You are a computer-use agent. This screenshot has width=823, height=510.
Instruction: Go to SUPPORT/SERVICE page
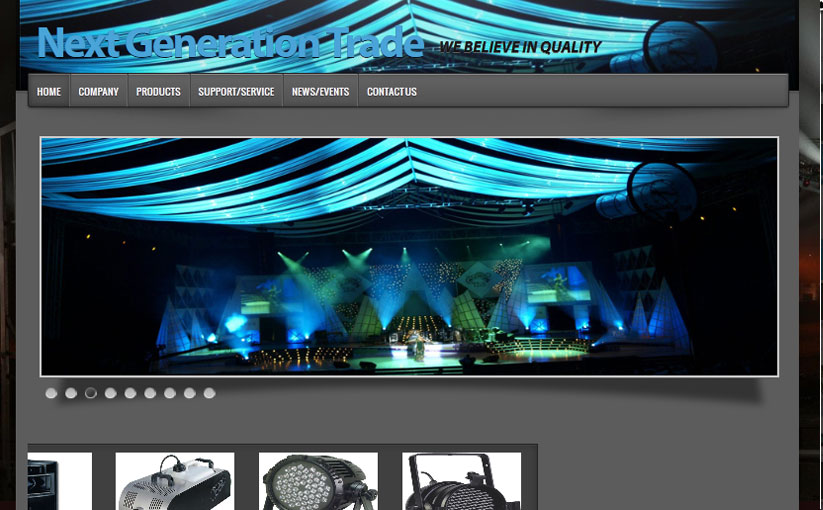point(236,91)
